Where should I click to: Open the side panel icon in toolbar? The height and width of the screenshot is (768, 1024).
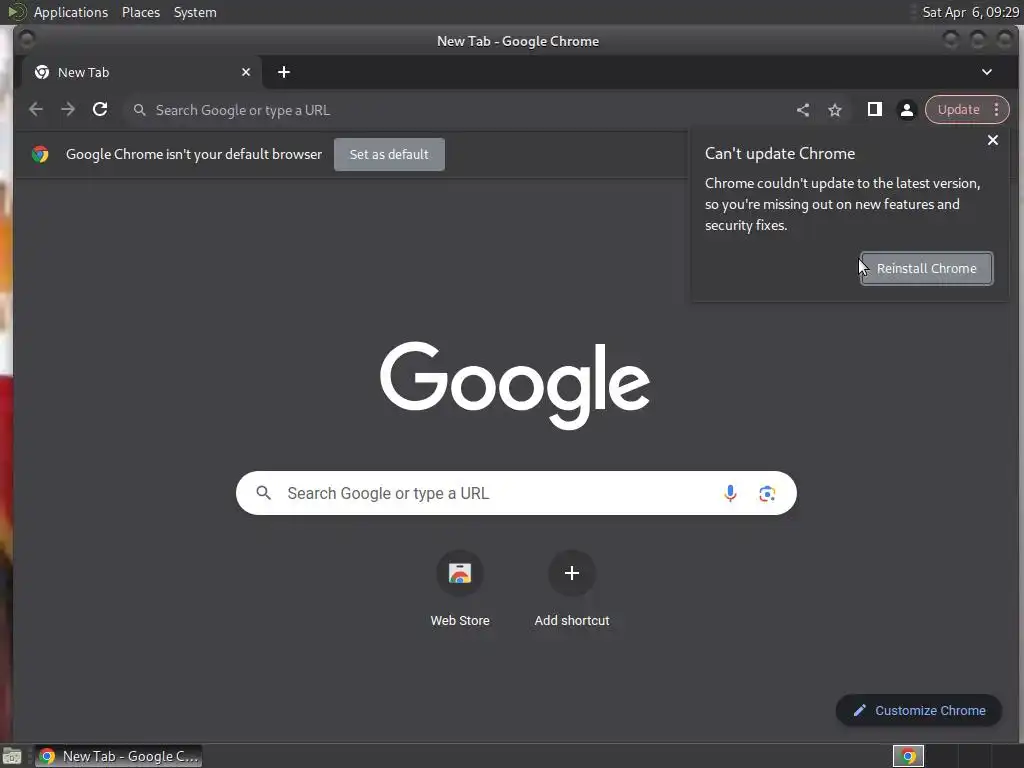[874, 110]
